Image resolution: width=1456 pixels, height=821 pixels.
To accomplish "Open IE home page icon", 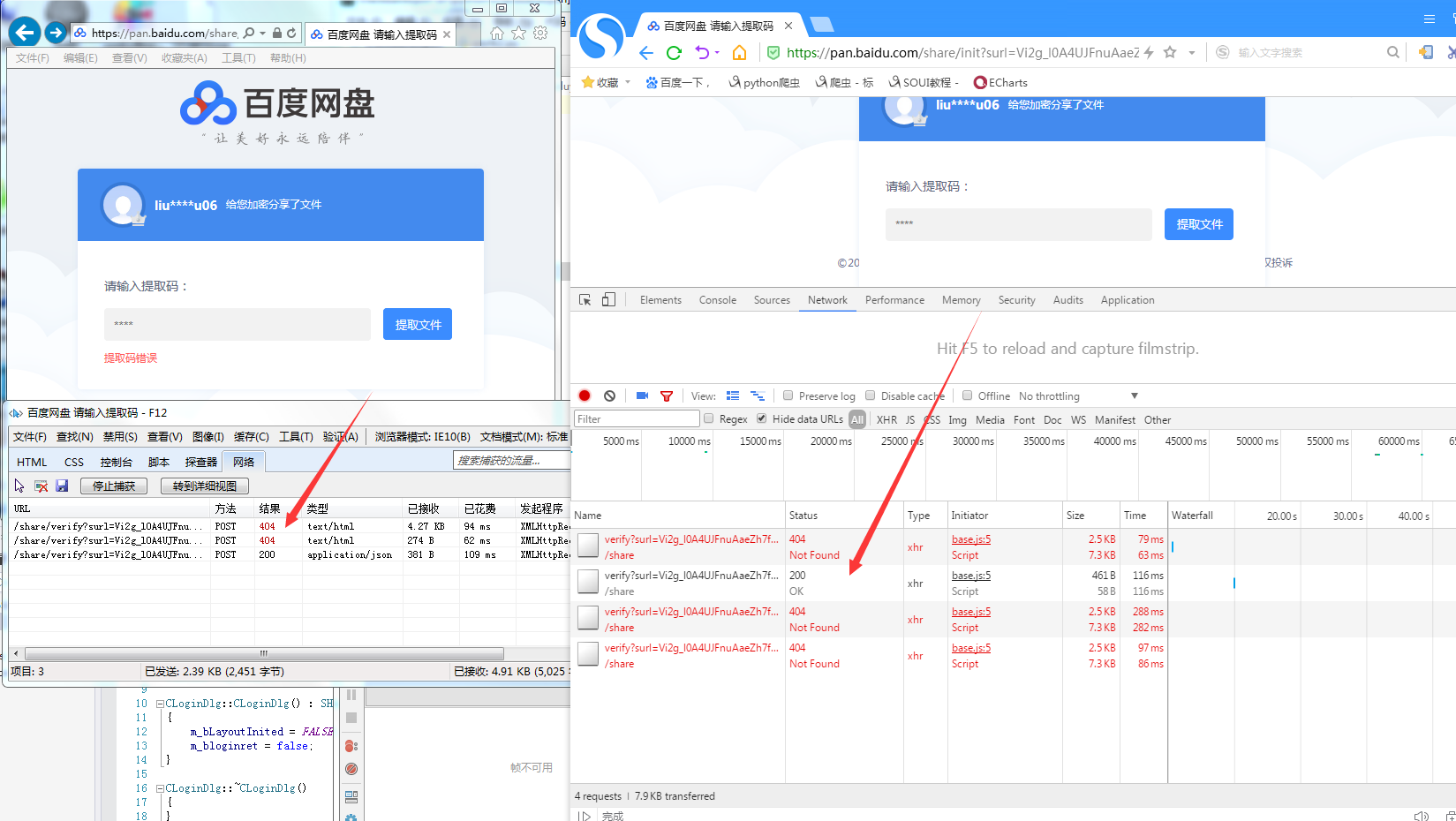I will coord(497,33).
